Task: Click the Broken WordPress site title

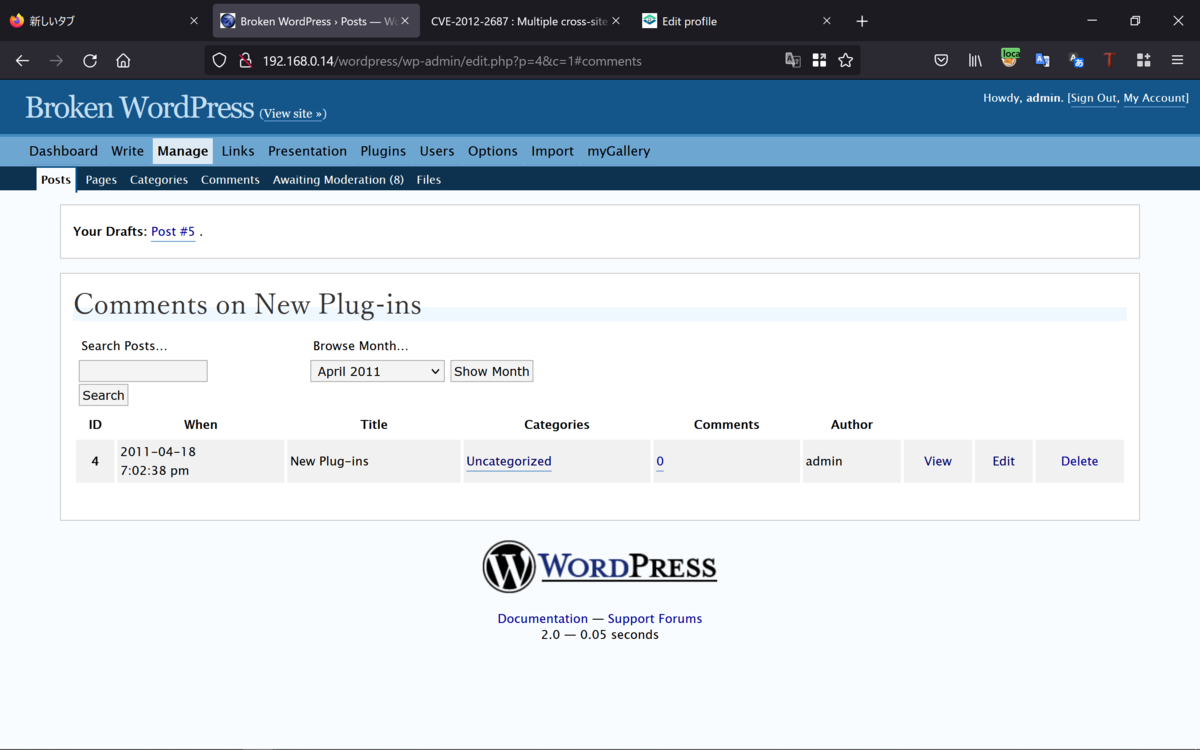Action: pyautogui.click(x=140, y=107)
